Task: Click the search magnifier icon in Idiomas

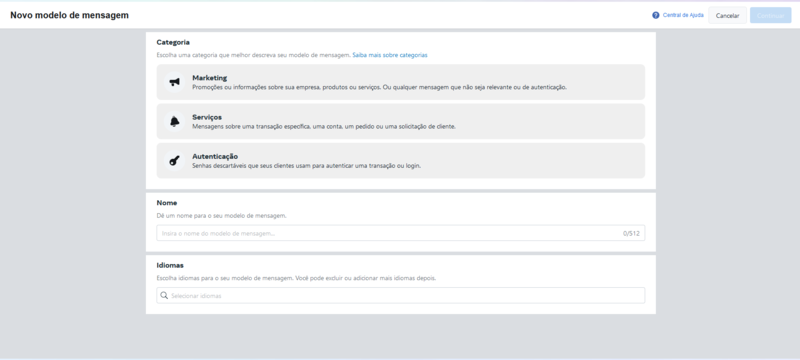Action: 164,295
